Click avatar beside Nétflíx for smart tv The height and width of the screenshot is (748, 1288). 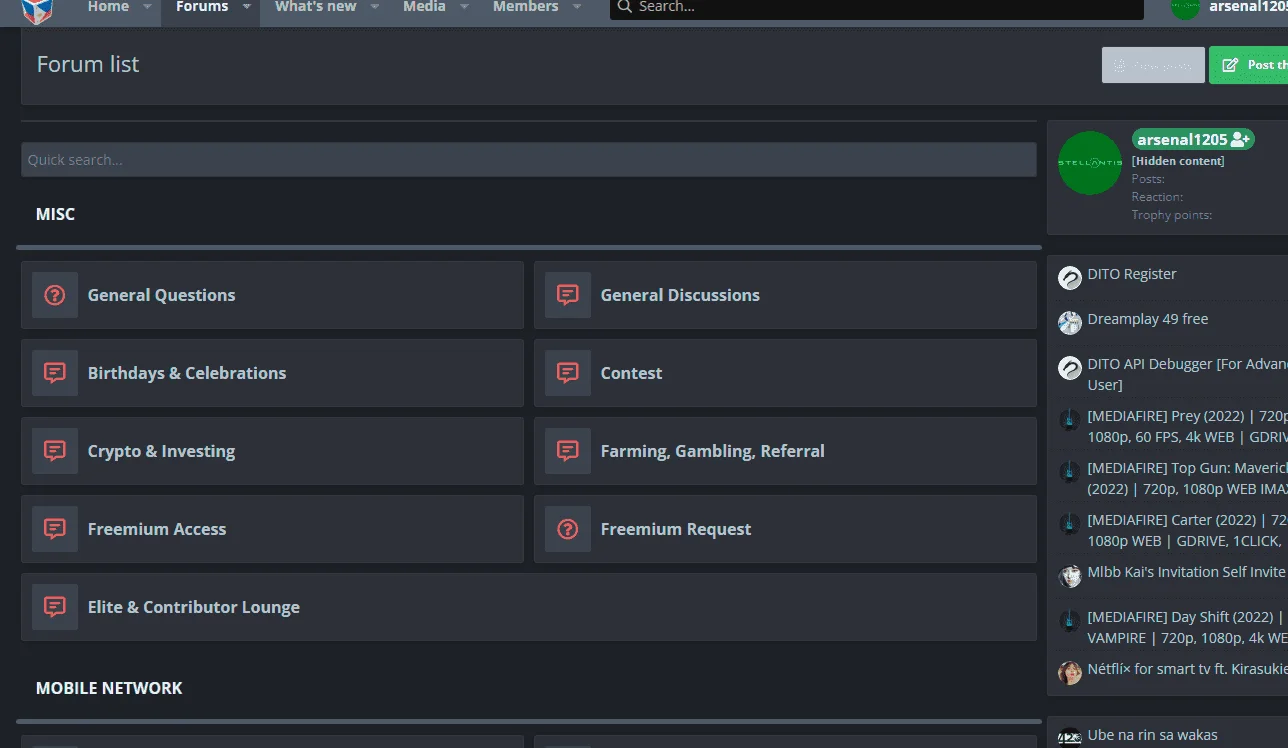tap(1070, 672)
